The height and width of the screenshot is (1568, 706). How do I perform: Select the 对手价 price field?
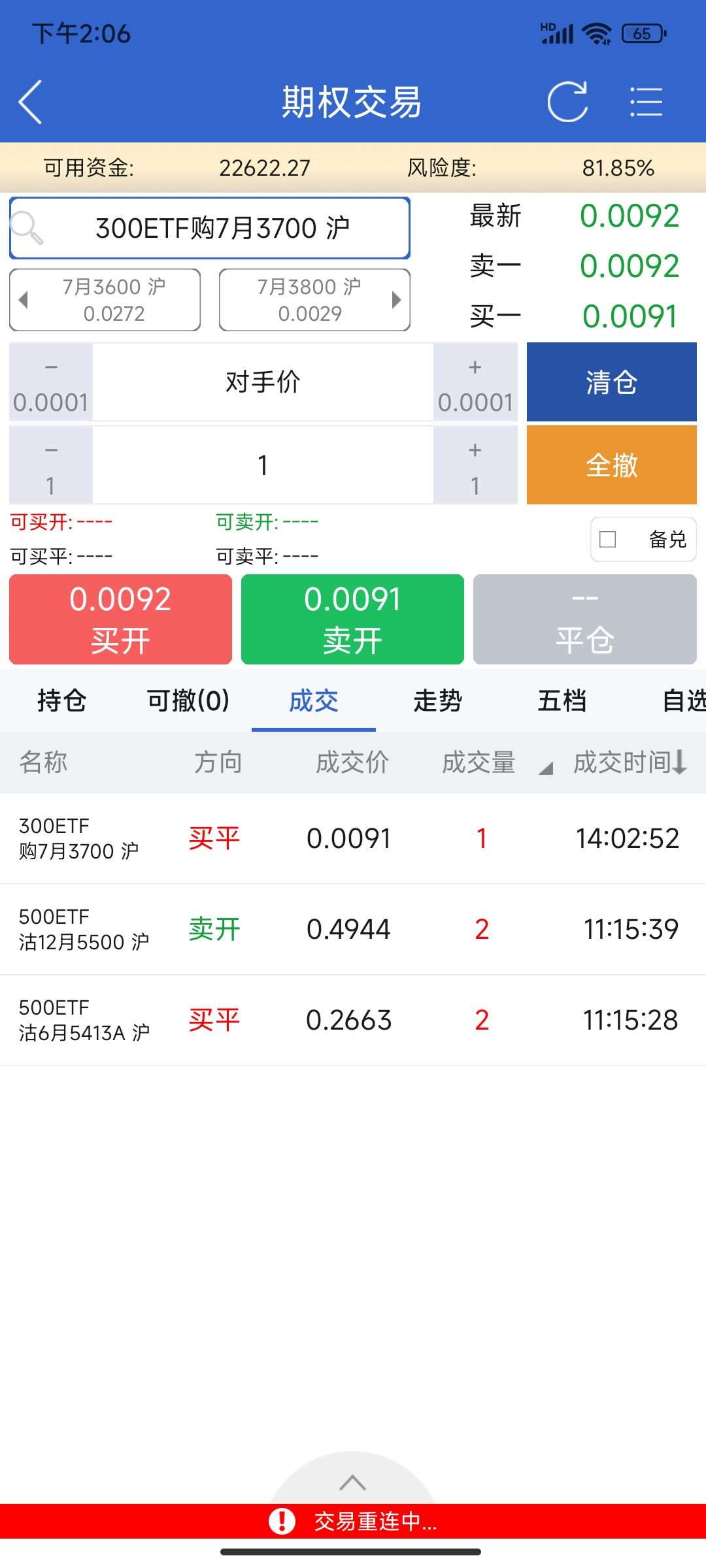(263, 383)
